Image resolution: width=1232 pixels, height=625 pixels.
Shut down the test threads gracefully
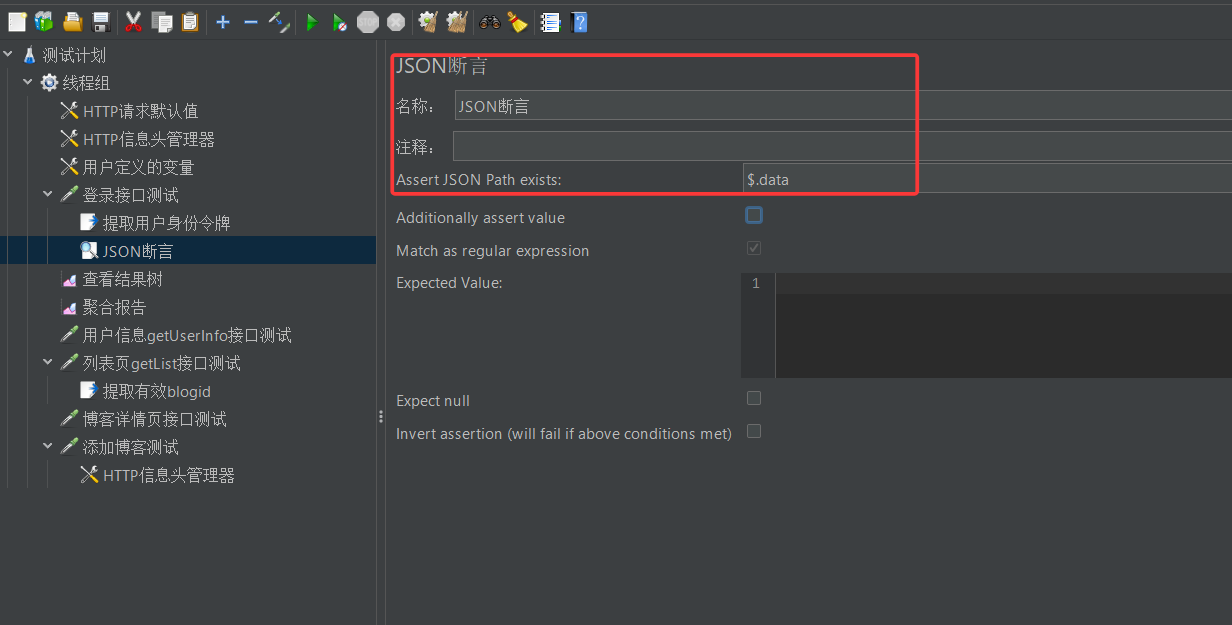[x=396, y=21]
